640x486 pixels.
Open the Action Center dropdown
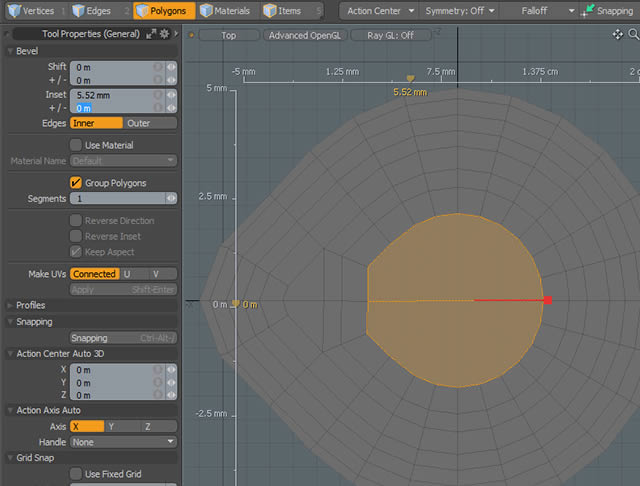379,11
